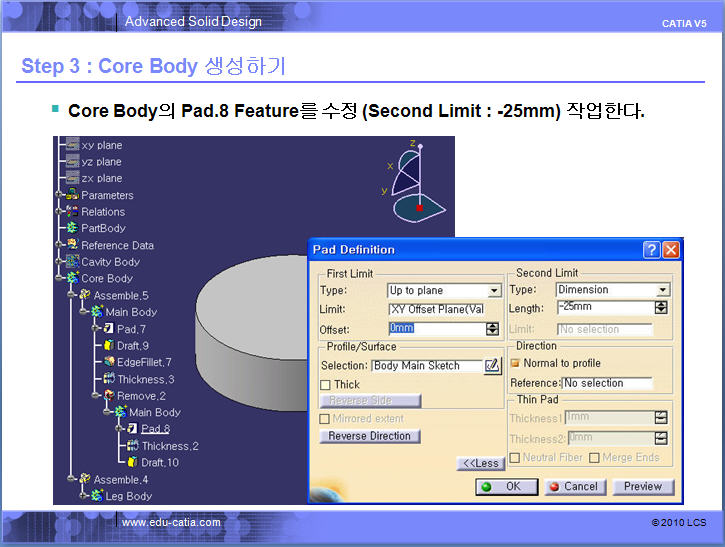Image resolution: width=725 pixels, height=547 pixels.
Task: Click the Offset spinner arrows
Action: [492, 328]
